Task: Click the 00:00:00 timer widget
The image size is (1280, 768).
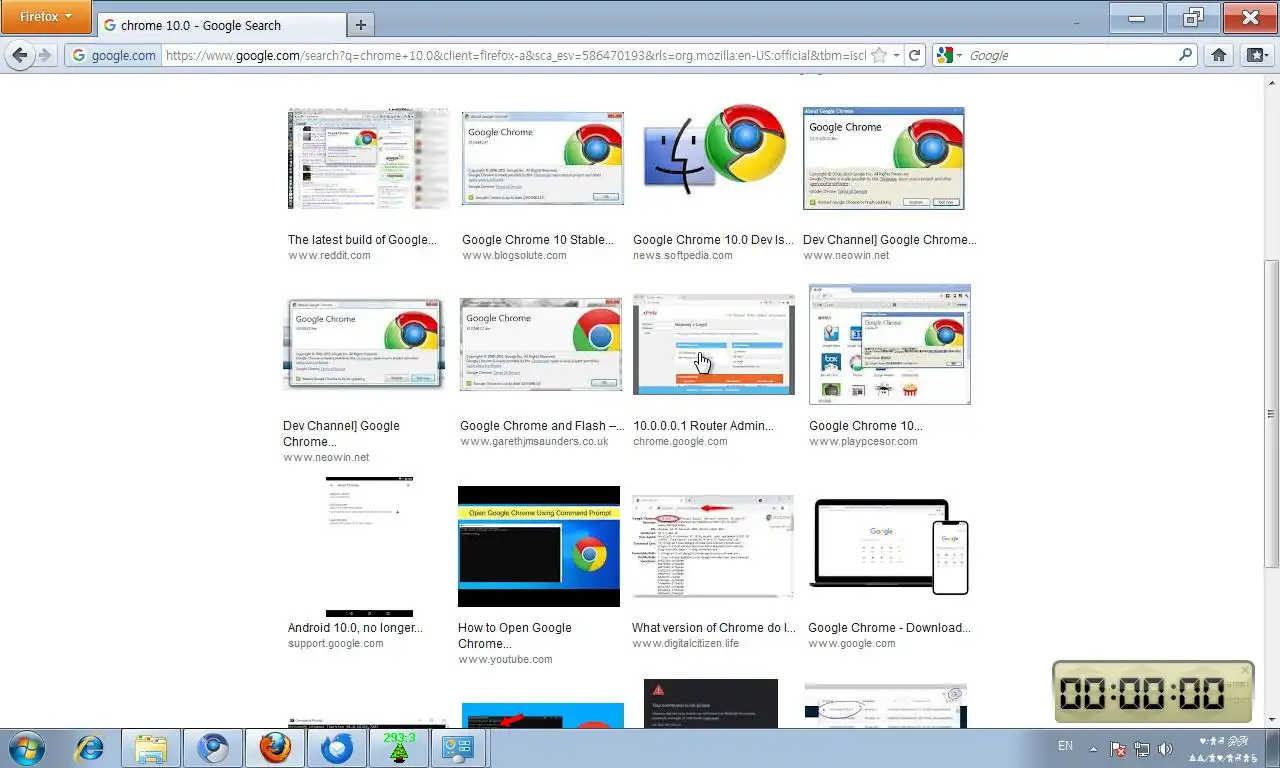Action: pos(1152,692)
